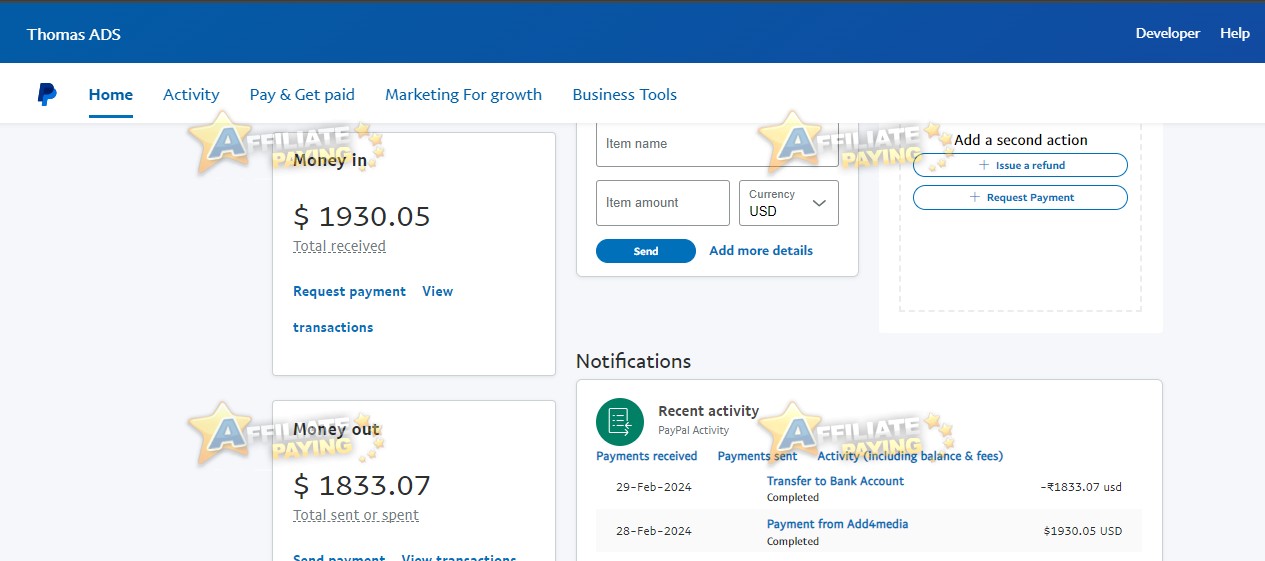Click Help in the top bar
Viewport: 1265px width, 561px height.
pyautogui.click(x=1235, y=33)
